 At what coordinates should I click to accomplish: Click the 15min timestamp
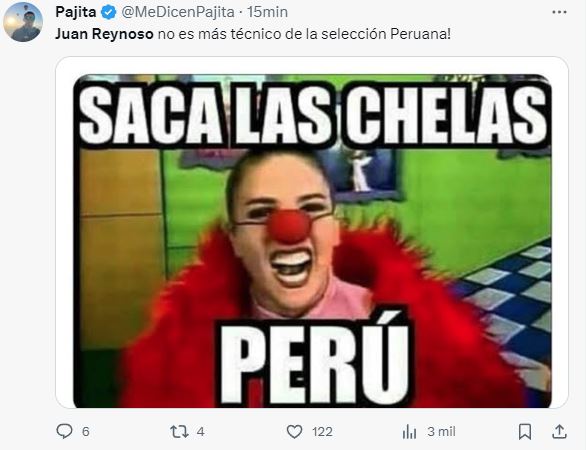pos(267,12)
